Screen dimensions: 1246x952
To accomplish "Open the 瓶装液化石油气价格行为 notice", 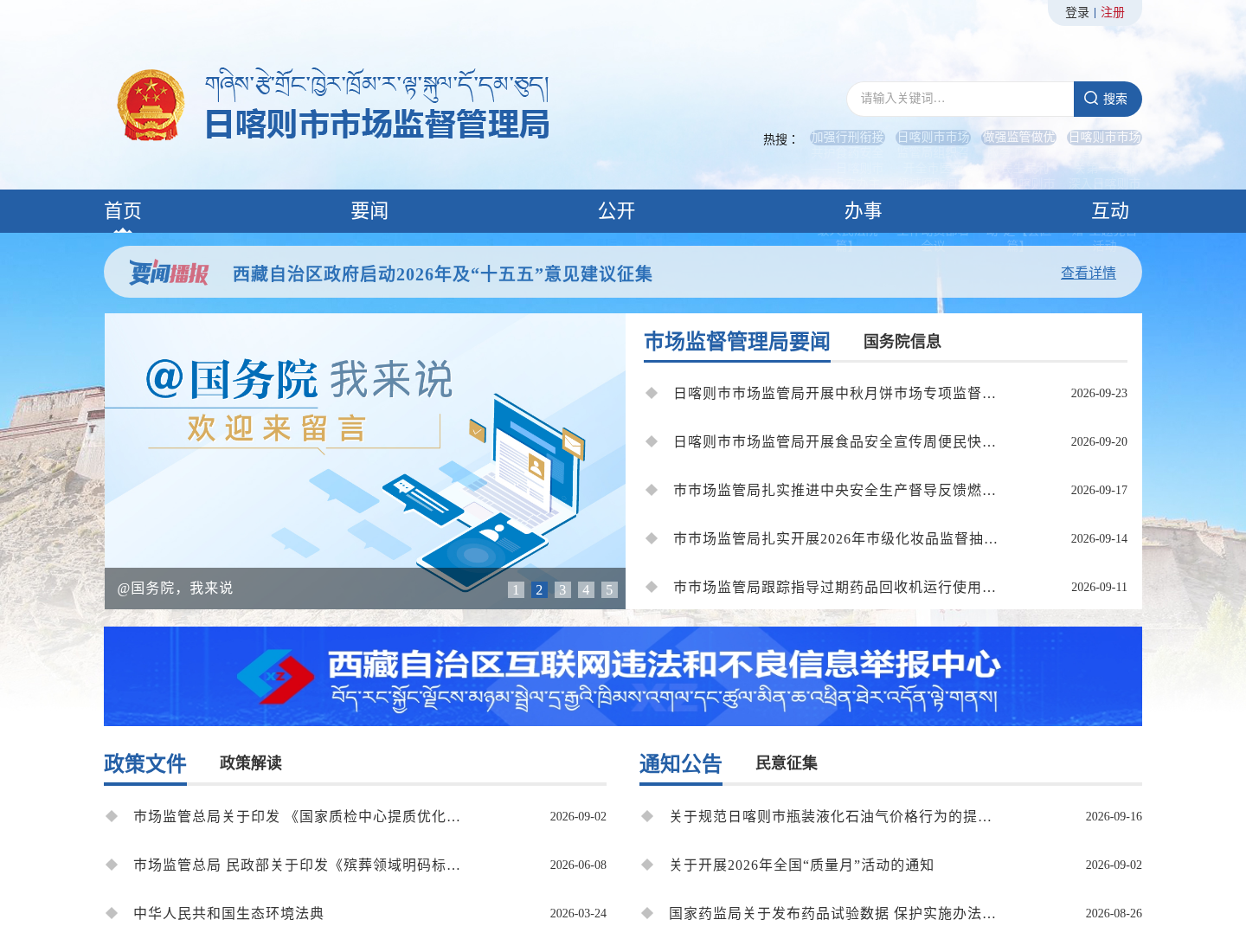I will (x=831, y=816).
